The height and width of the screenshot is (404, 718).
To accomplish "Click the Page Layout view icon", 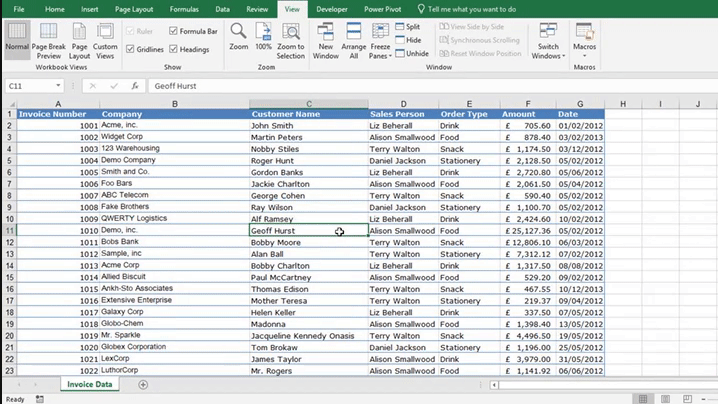I will 79,40.
